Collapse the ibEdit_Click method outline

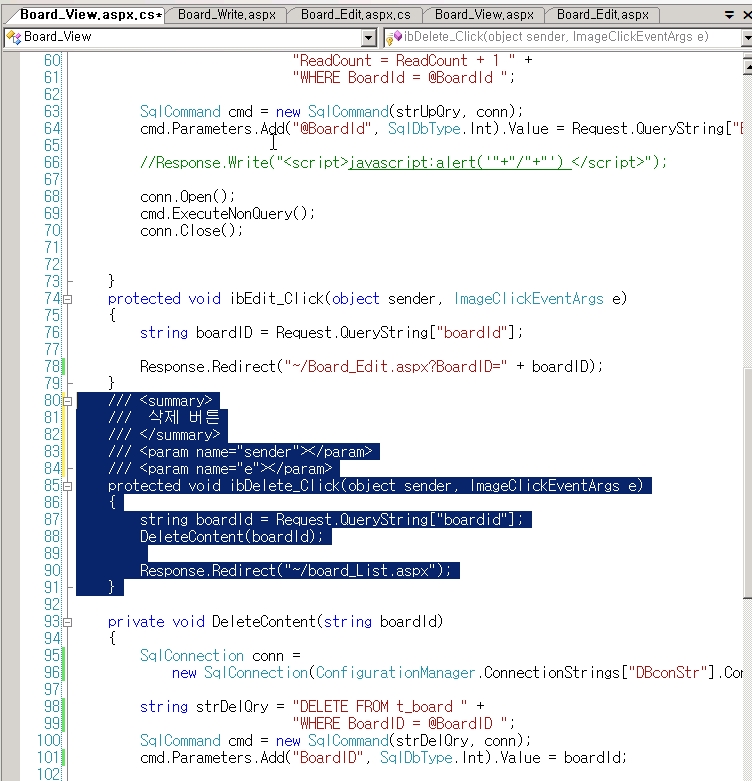coord(68,299)
